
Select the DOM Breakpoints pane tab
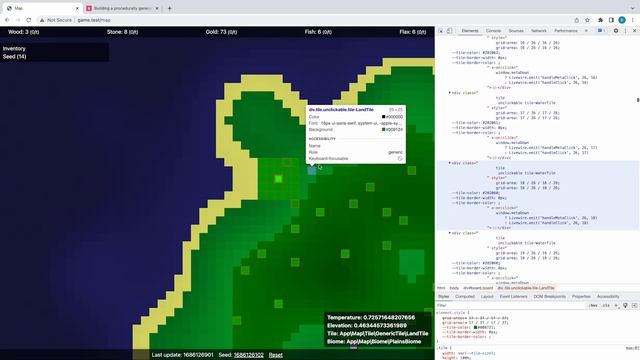[550, 297]
